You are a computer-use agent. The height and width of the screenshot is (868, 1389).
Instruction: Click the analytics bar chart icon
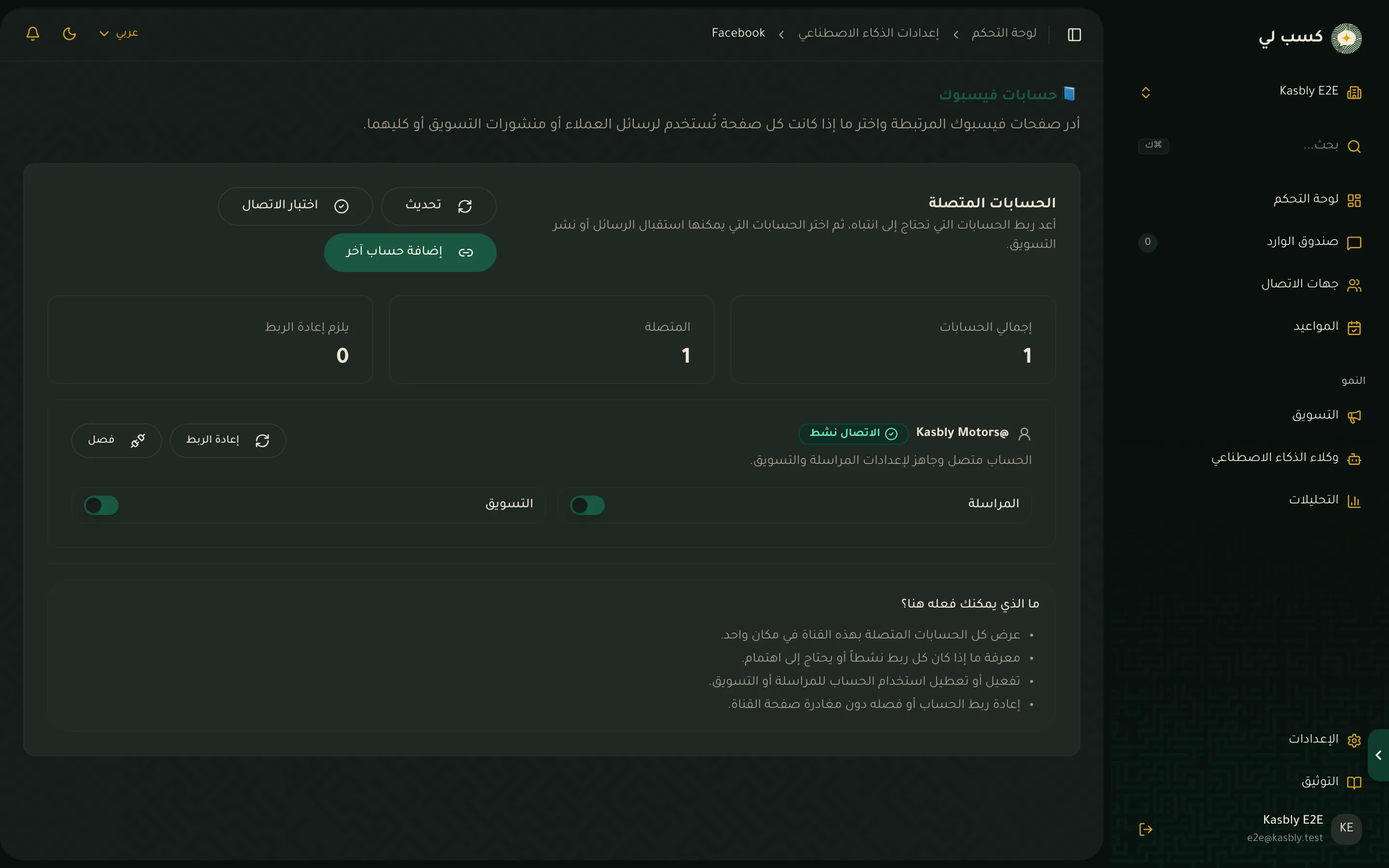[1354, 501]
